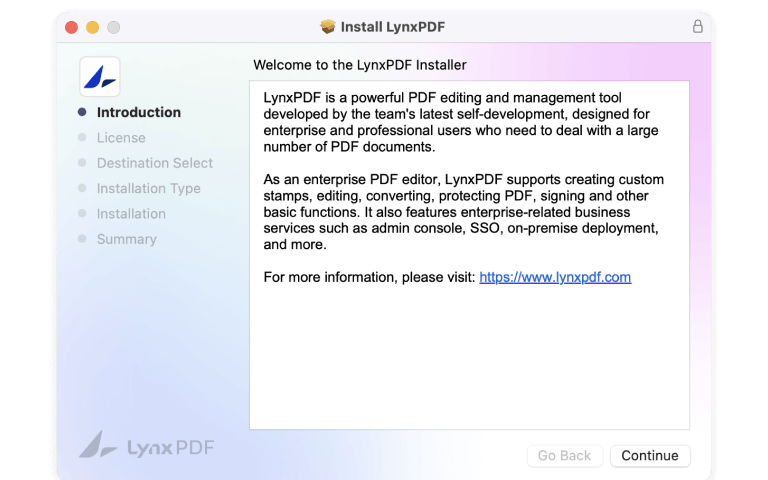The height and width of the screenshot is (480, 768).
Task: Click the LynxPDF logo at bottom left
Action: coord(146,445)
